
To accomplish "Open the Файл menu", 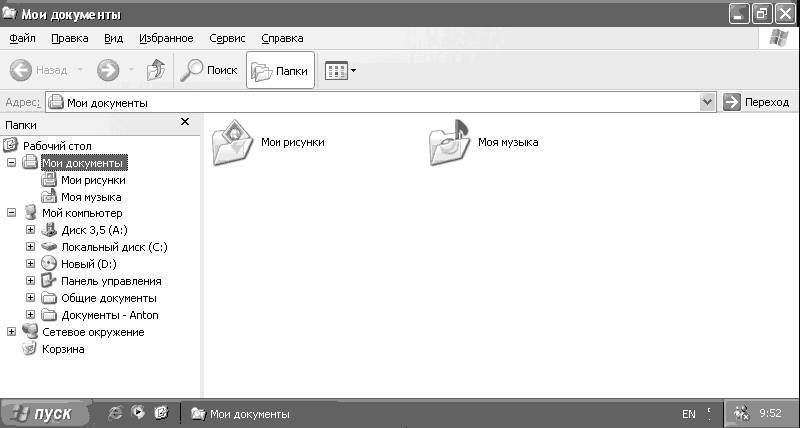I will tap(22, 38).
